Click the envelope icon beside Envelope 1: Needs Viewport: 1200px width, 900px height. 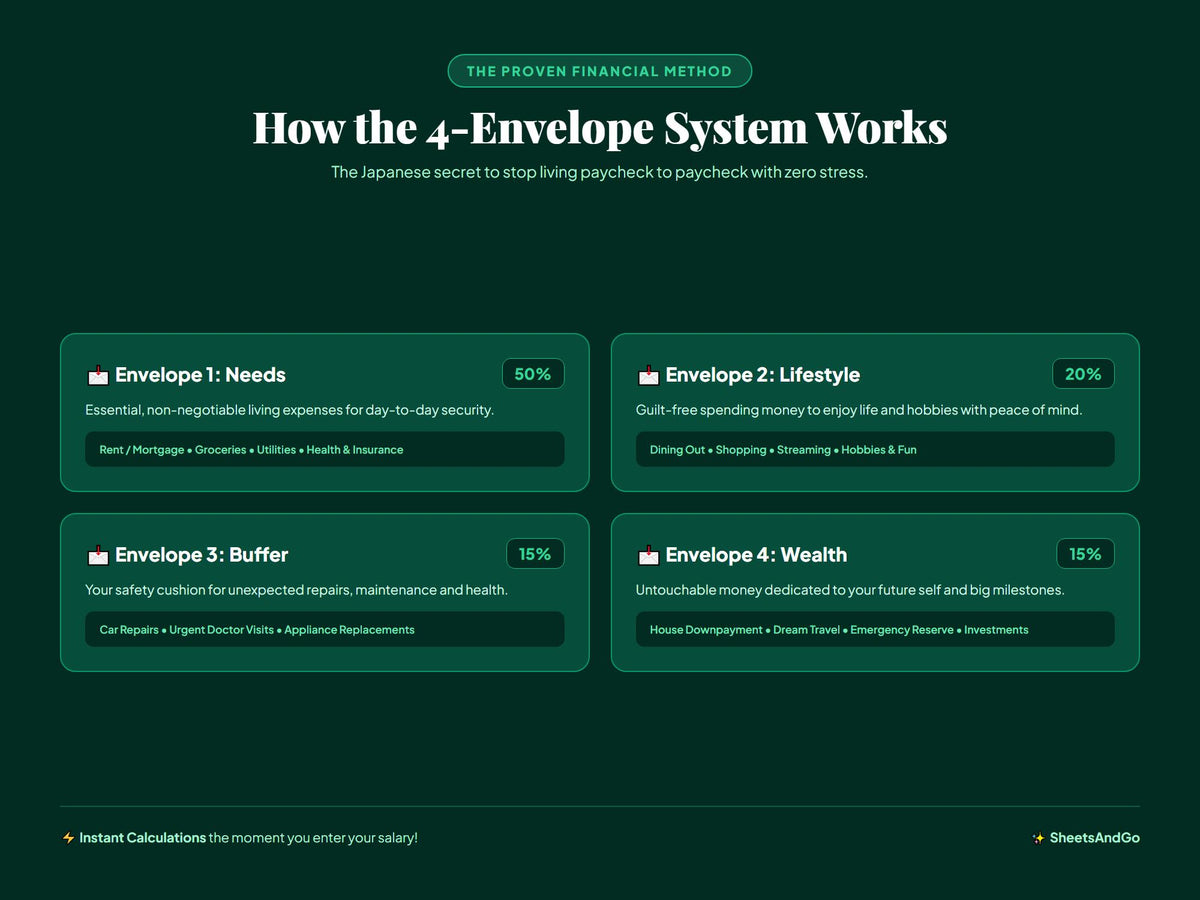pyautogui.click(x=98, y=375)
